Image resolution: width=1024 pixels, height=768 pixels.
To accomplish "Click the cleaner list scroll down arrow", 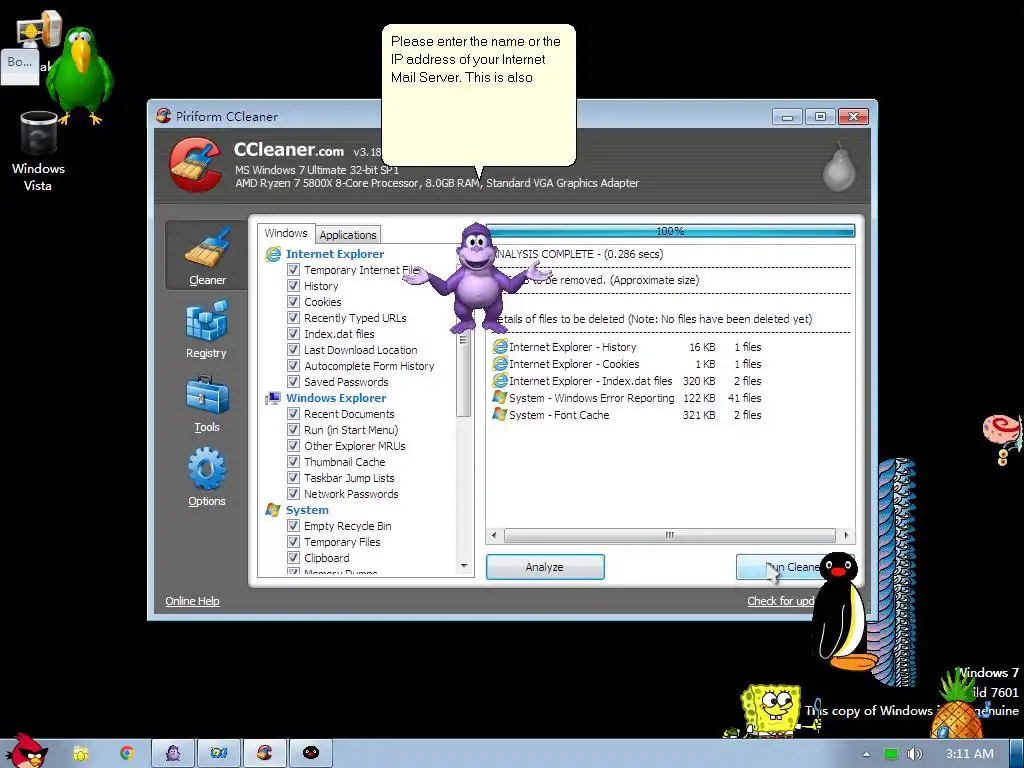I will click(464, 566).
